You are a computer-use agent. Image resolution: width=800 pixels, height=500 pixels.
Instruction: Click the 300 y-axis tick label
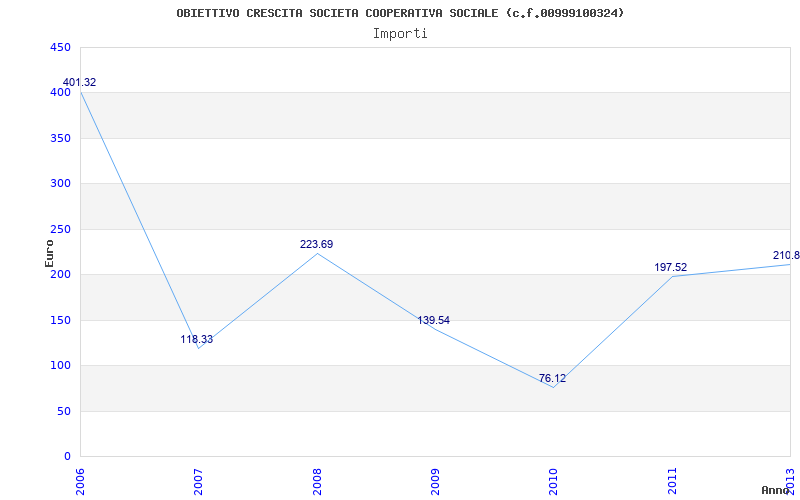pyautogui.click(x=60, y=184)
